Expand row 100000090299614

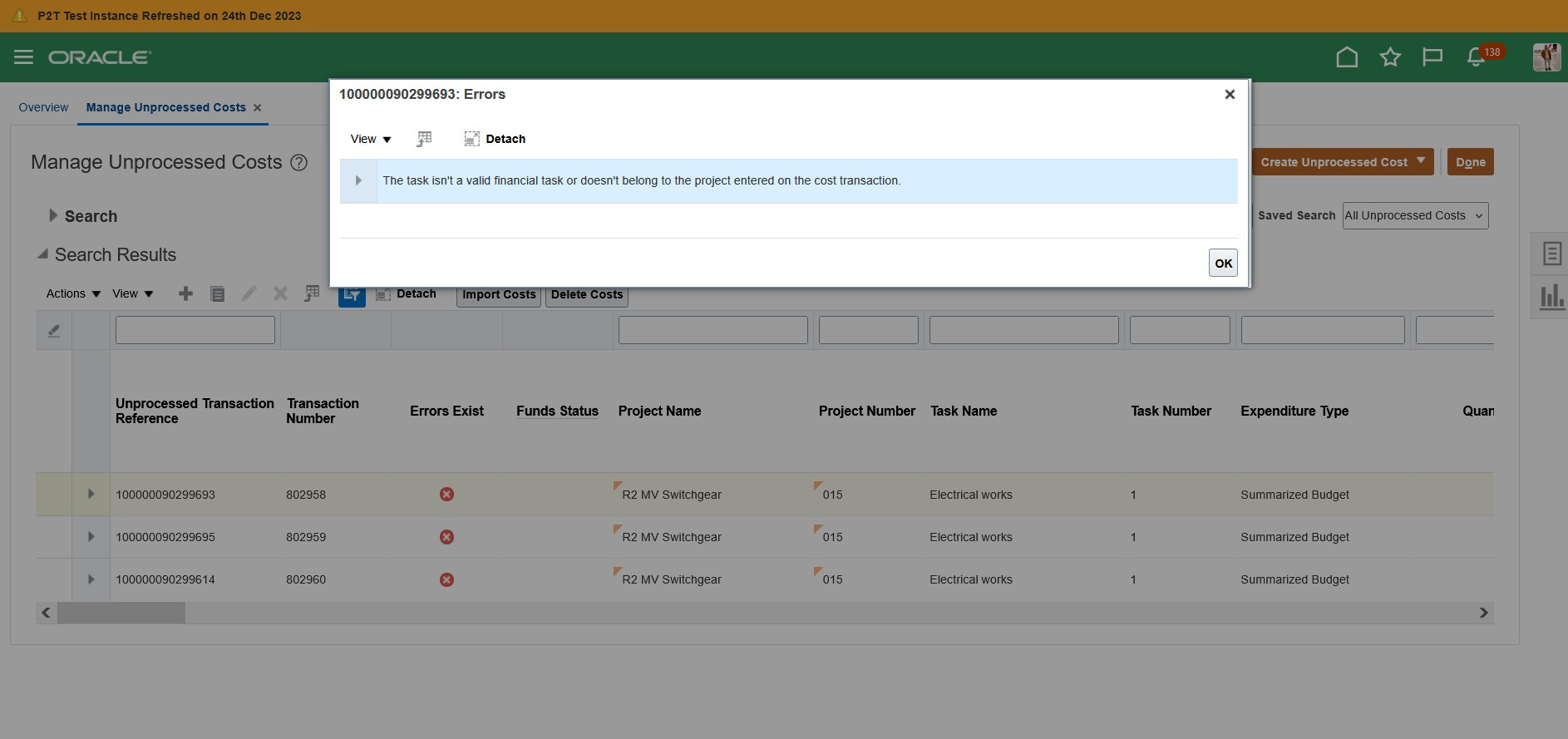pyautogui.click(x=91, y=579)
